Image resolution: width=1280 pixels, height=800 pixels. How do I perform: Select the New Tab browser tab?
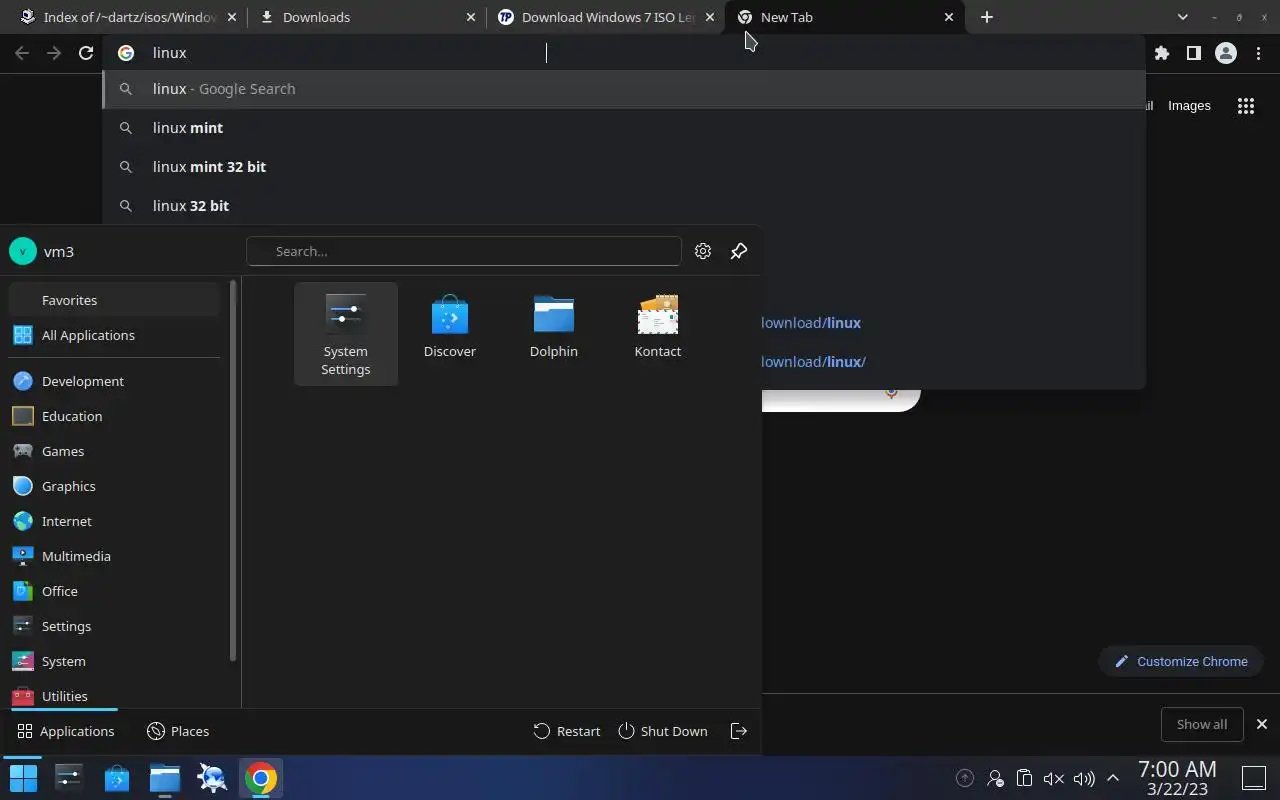point(846,17)
